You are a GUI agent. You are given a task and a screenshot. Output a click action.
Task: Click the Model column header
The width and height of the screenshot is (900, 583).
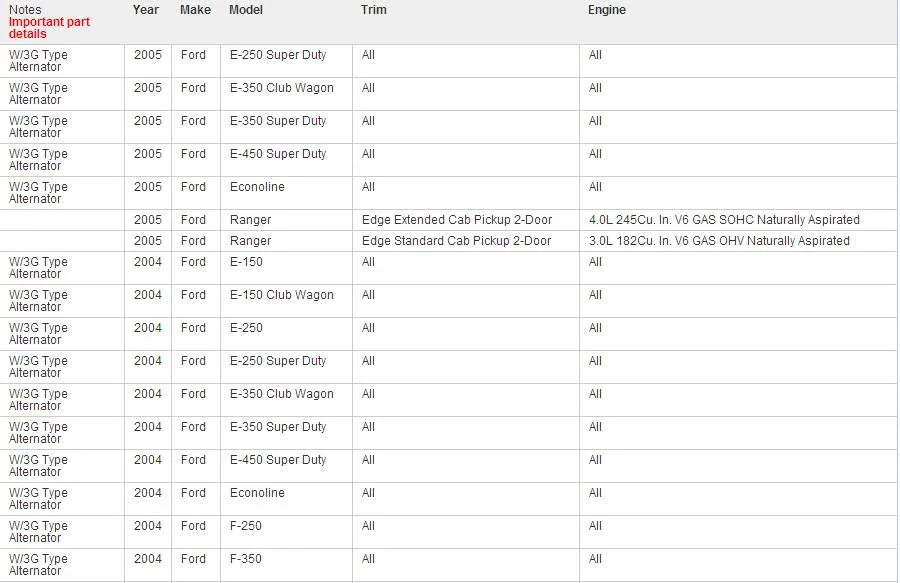(246, 10)
